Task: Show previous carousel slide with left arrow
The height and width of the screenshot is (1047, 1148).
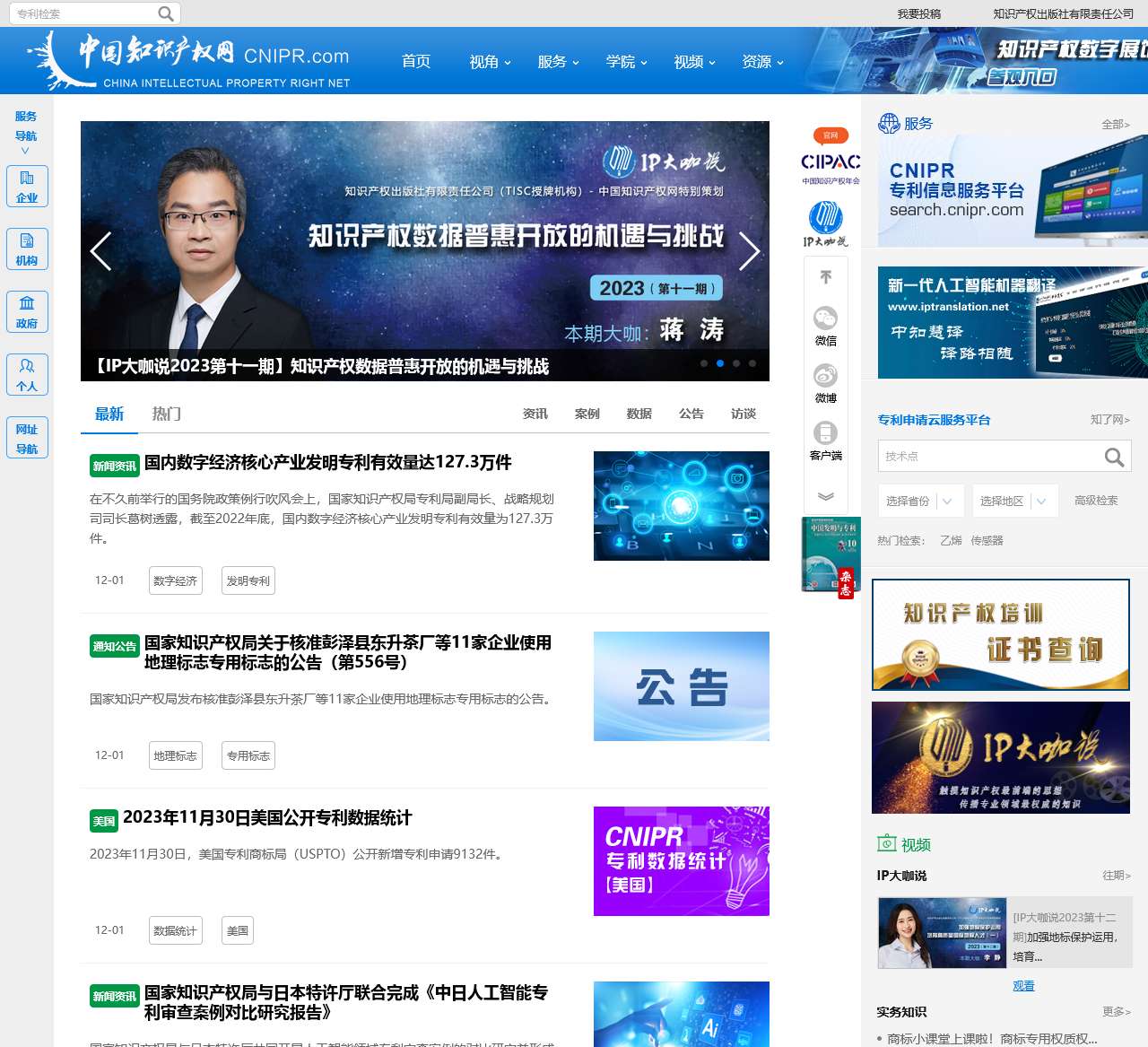Action: (x=101, y=251)
